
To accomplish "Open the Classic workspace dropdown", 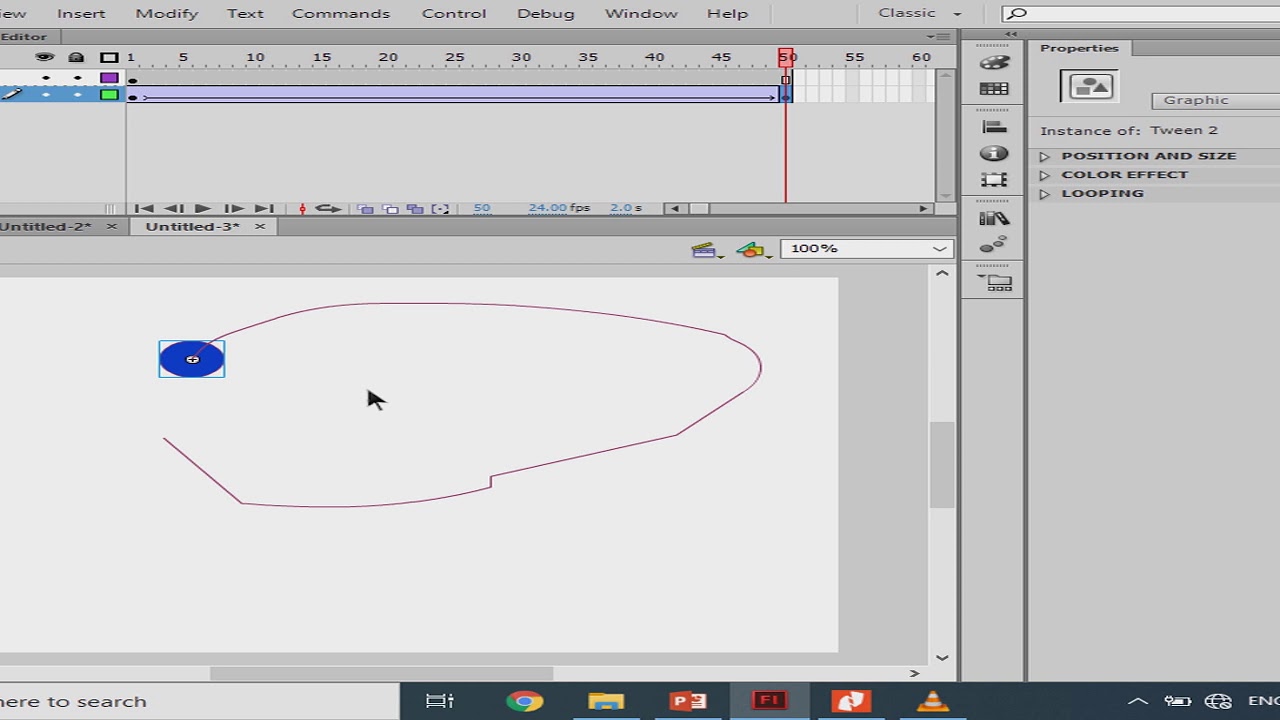I will [x=919, y=13].
